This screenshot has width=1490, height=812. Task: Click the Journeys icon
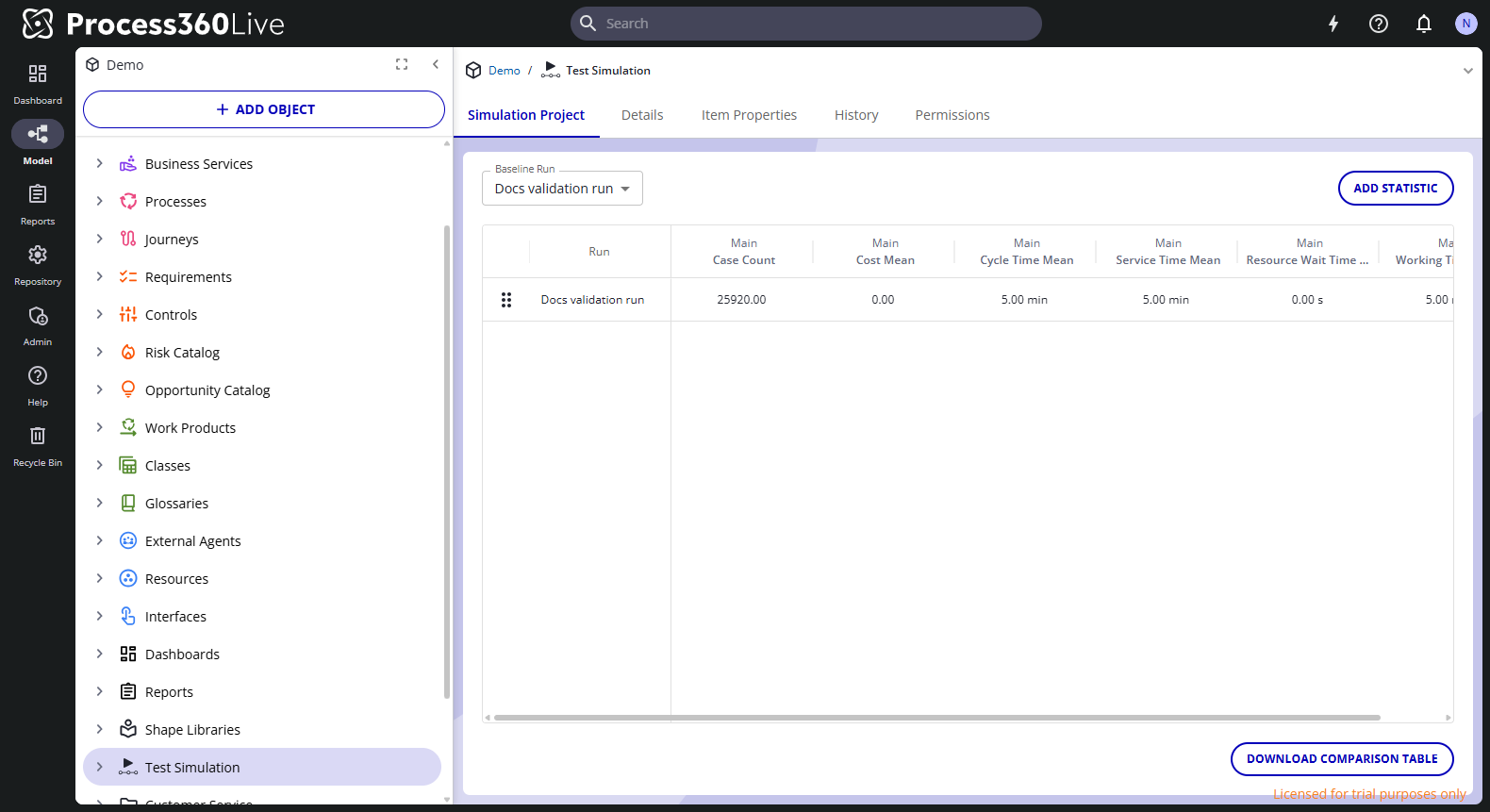click(128, 240)
